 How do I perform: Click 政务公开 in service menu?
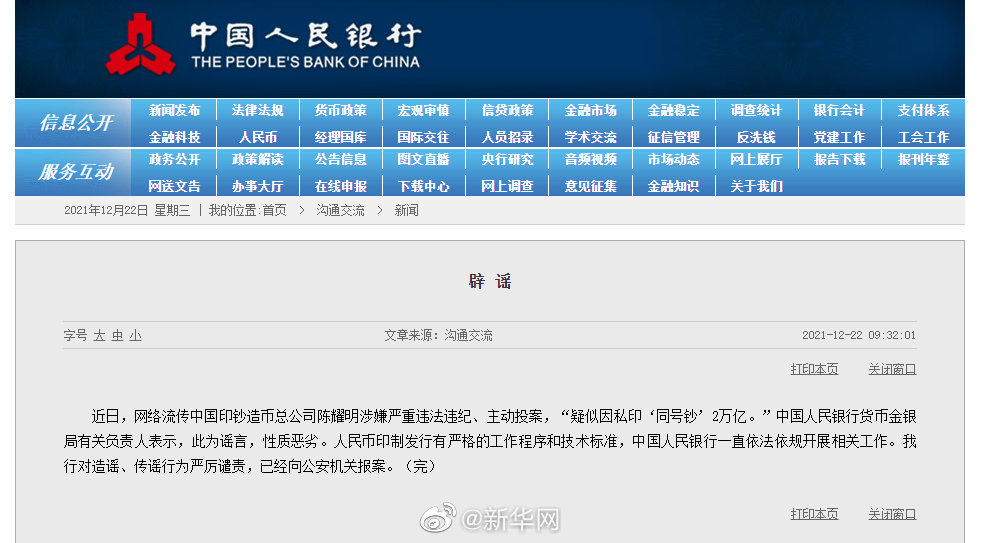tap(174, 159)
